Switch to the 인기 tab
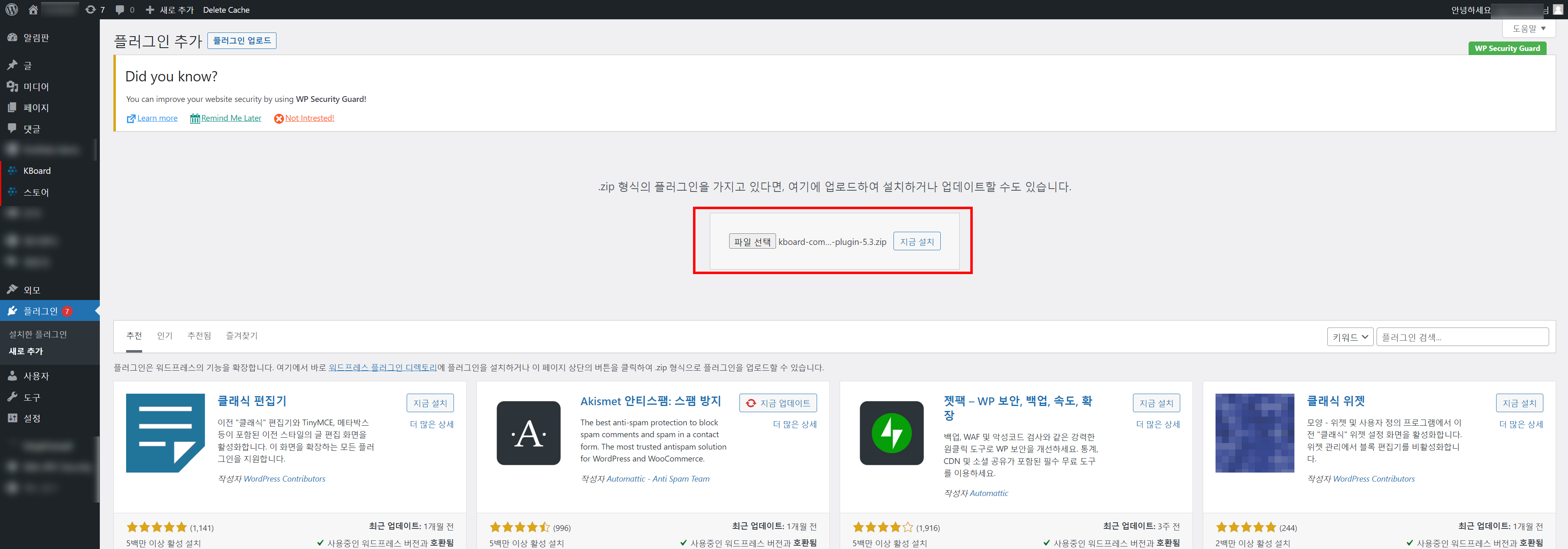This screenshot has width=1568, height=549. pyautogui.click(x=164, y=335)
